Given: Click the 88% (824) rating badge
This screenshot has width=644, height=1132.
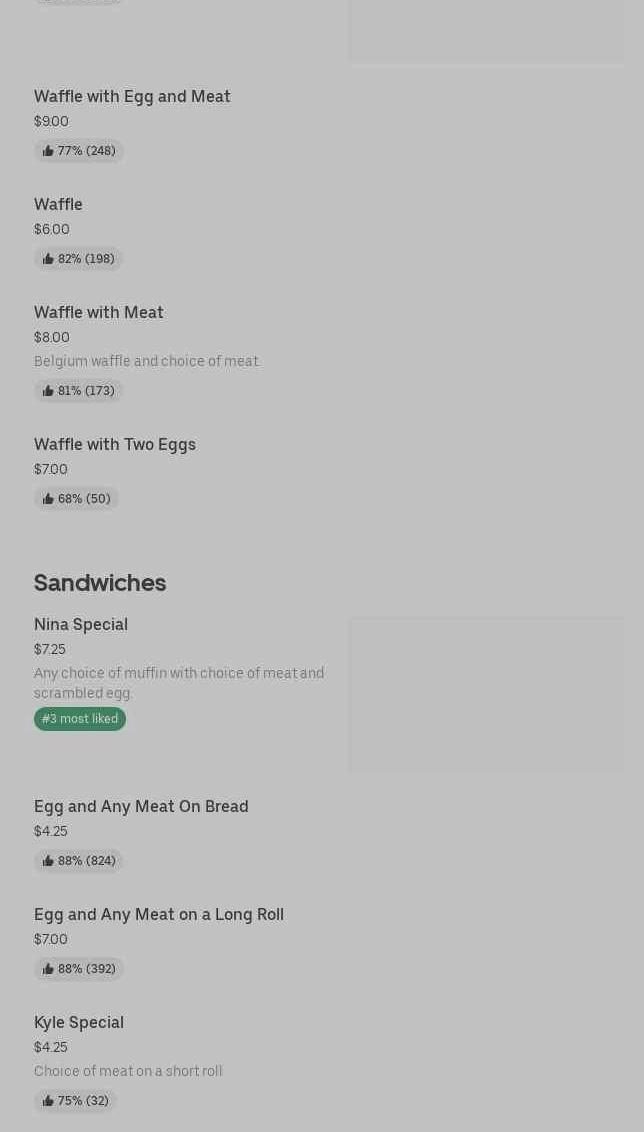Looking at the screenshot, I should (x=79, y=861).
